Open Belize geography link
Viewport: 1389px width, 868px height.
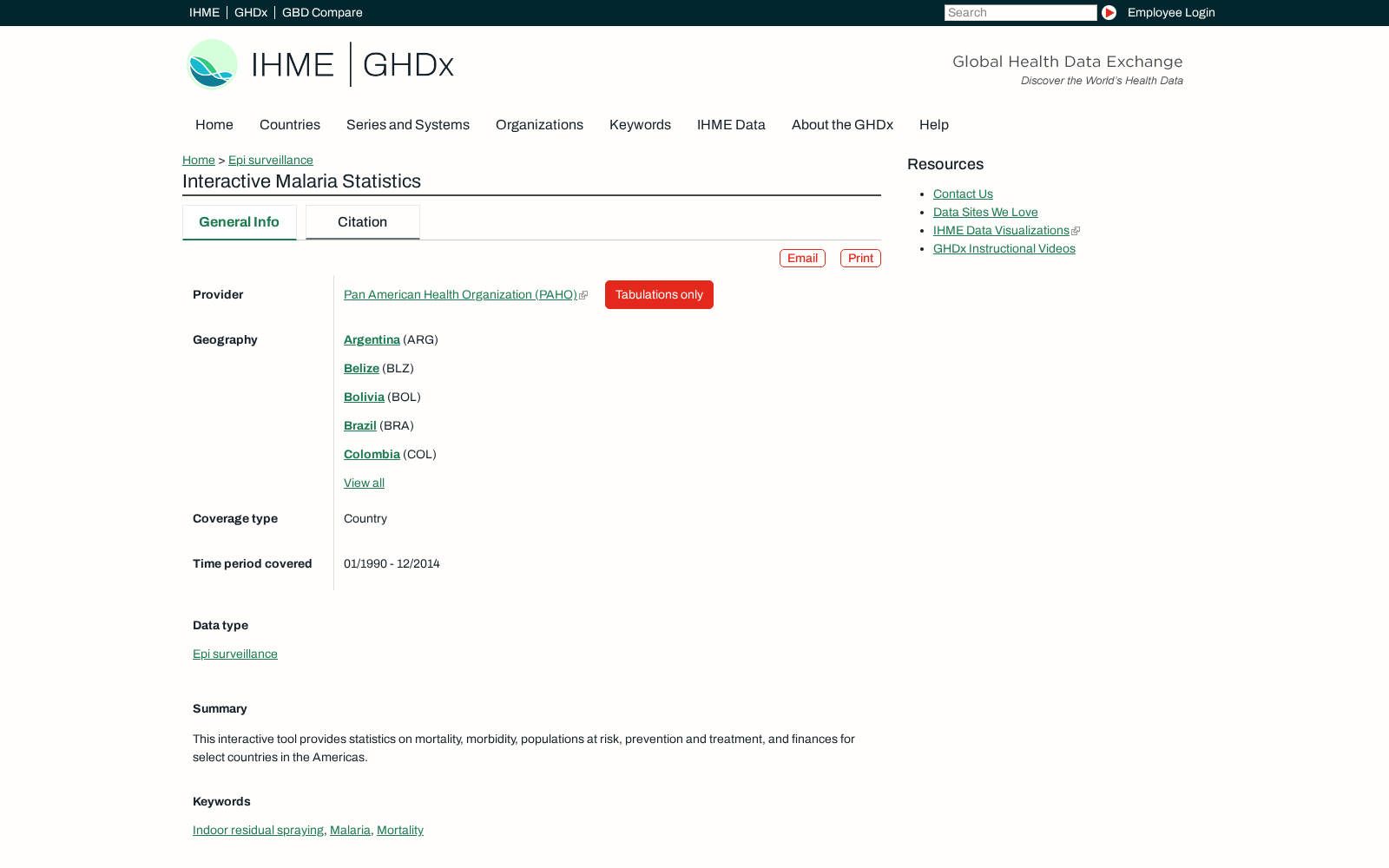361,369
